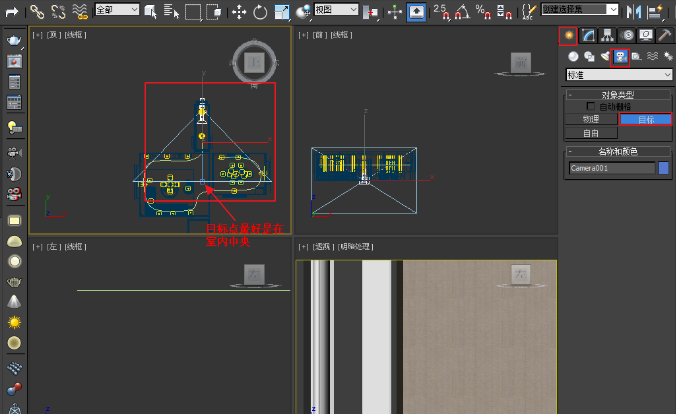Click the blue object color swatch
This screenshot has width=676, height=414.
pos(663,168)
